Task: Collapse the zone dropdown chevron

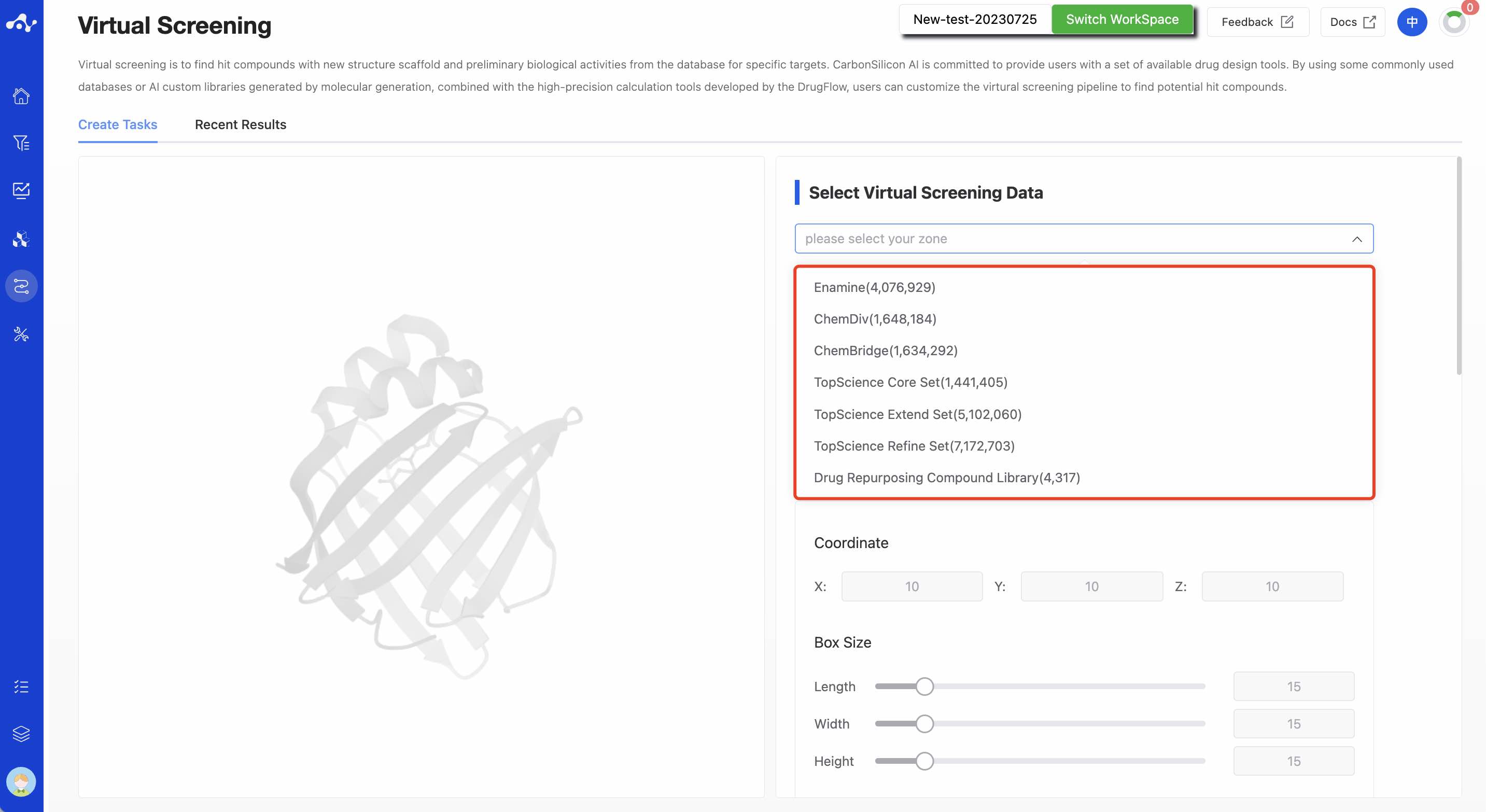Action: point(1357,239)
